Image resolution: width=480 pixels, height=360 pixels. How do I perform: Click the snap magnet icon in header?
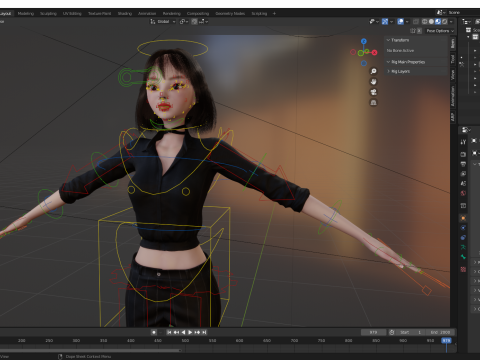pos(194,21)
